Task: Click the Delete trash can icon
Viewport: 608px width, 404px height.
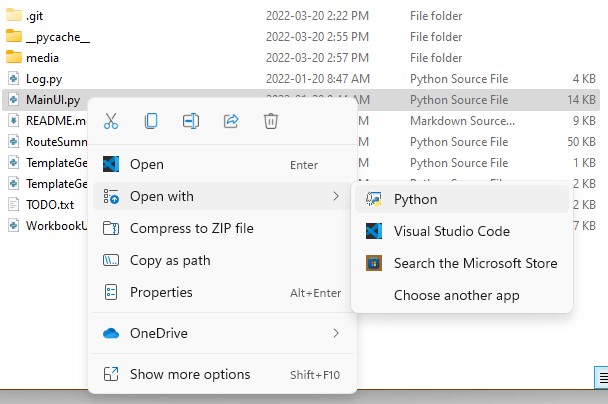Action: point(271,121)
